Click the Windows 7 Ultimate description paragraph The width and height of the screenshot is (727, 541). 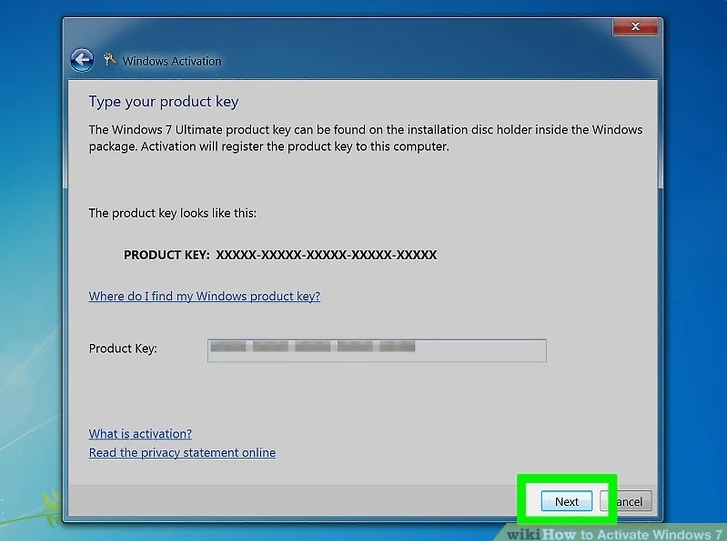(365, 138)
